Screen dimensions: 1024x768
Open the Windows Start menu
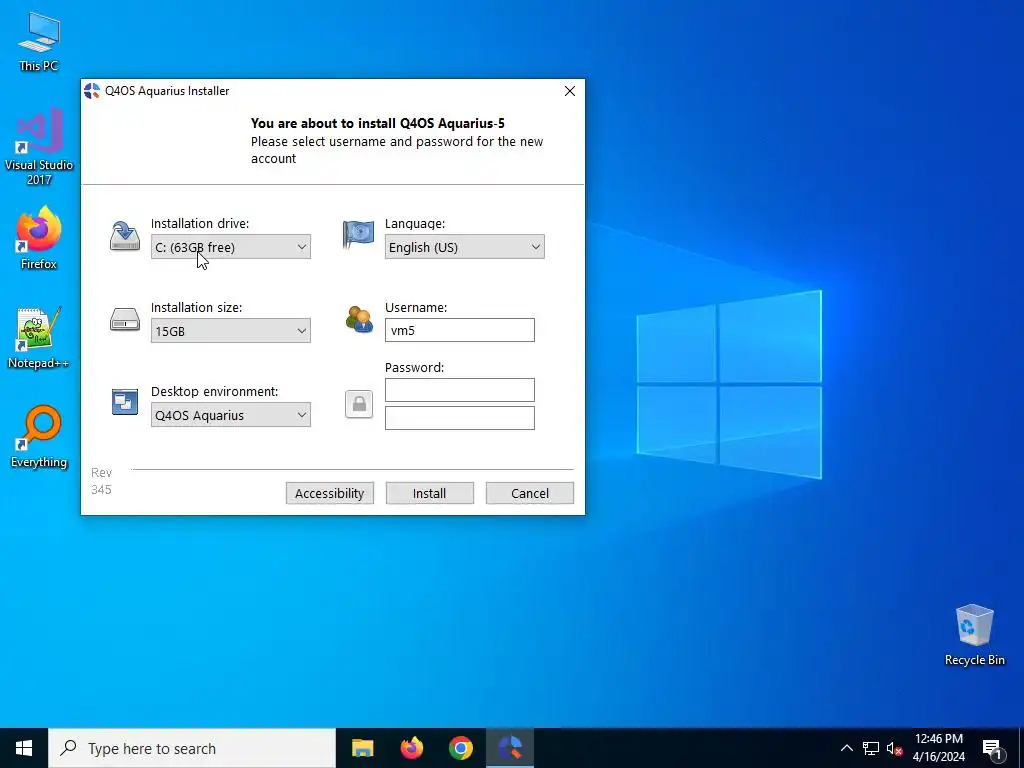(24, 748)
